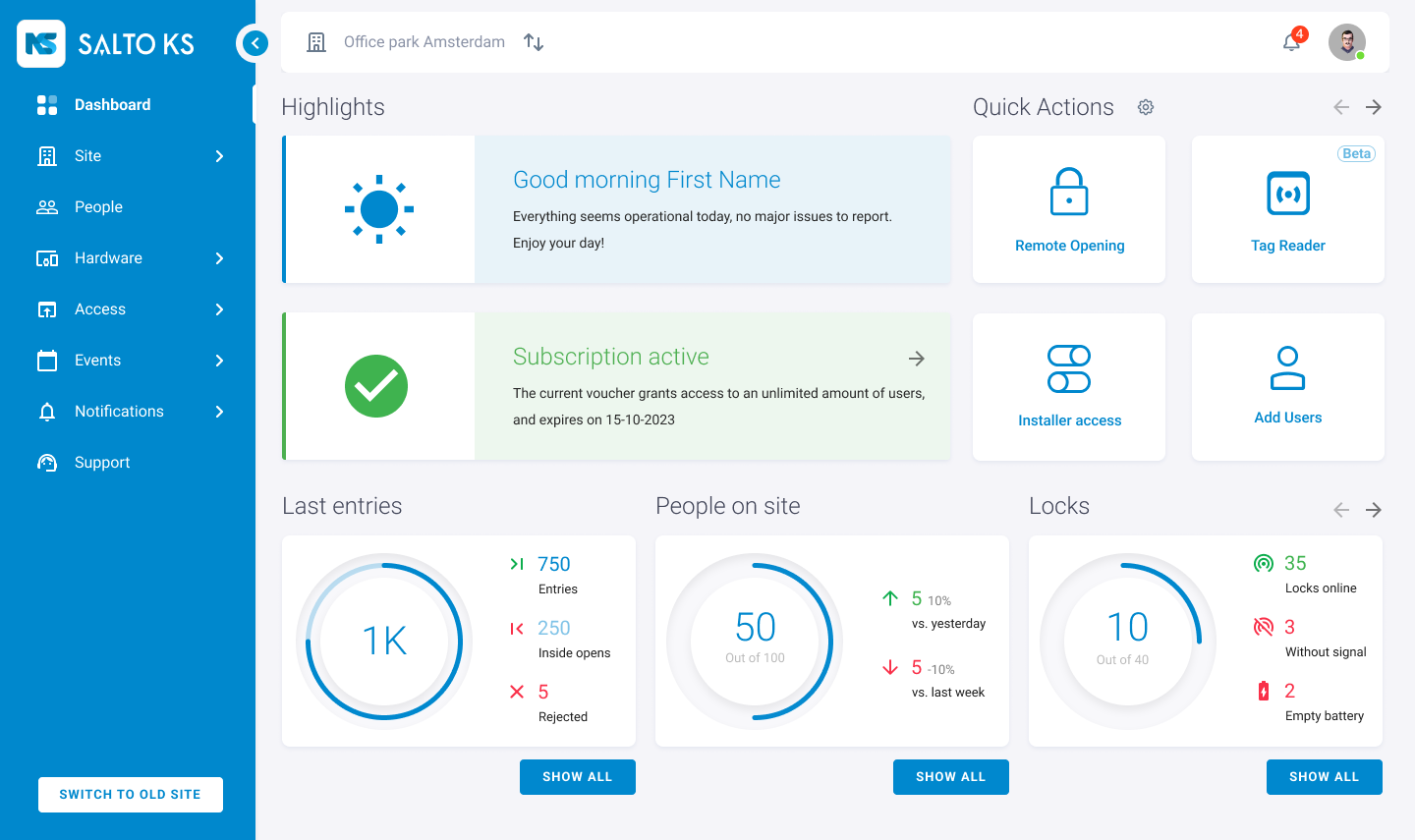
Task: Open the Add Users quick action
Action: click(x=1287, y=386)
